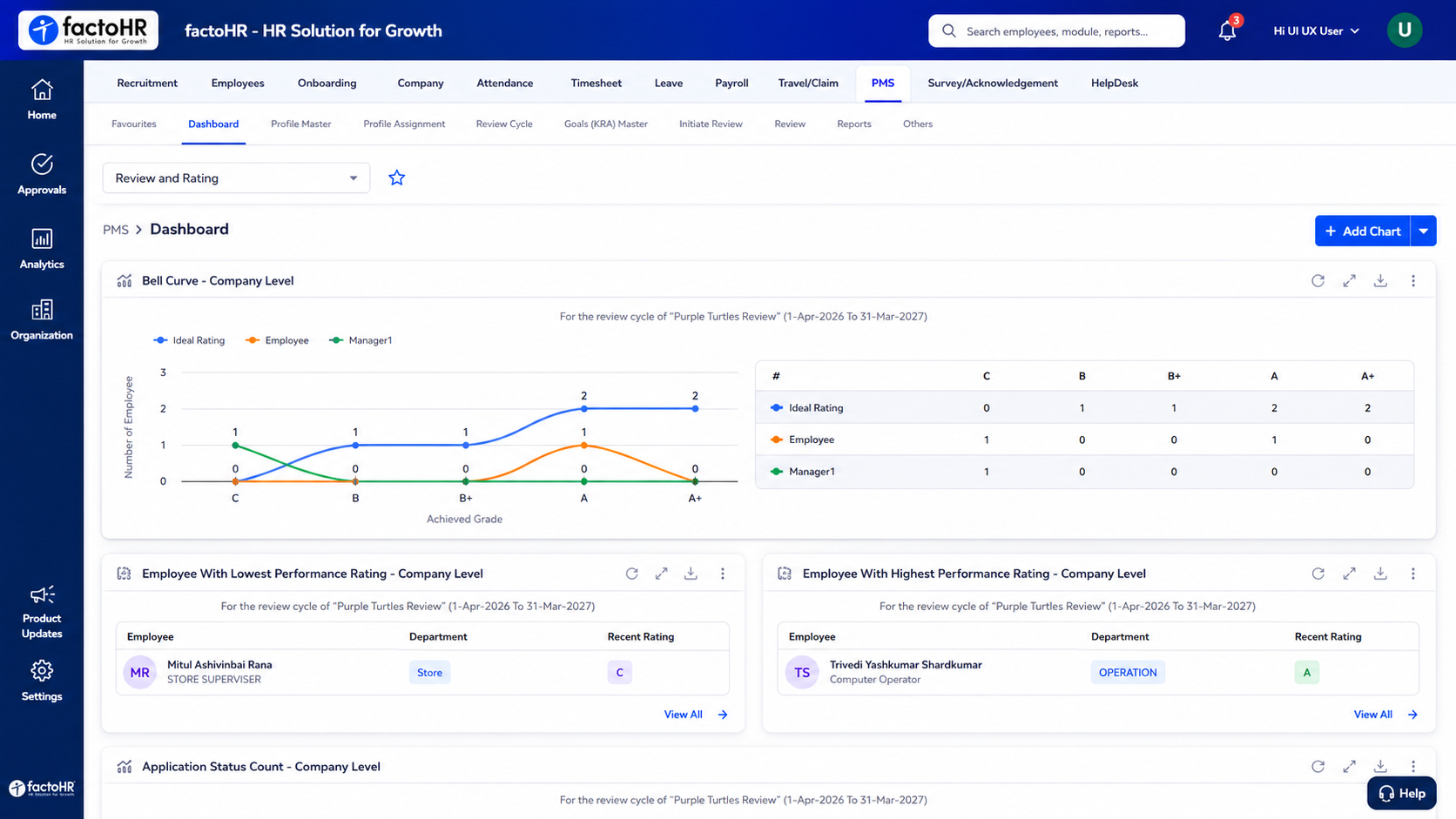Download the Lowest Performance Rating card

point(691,574)
